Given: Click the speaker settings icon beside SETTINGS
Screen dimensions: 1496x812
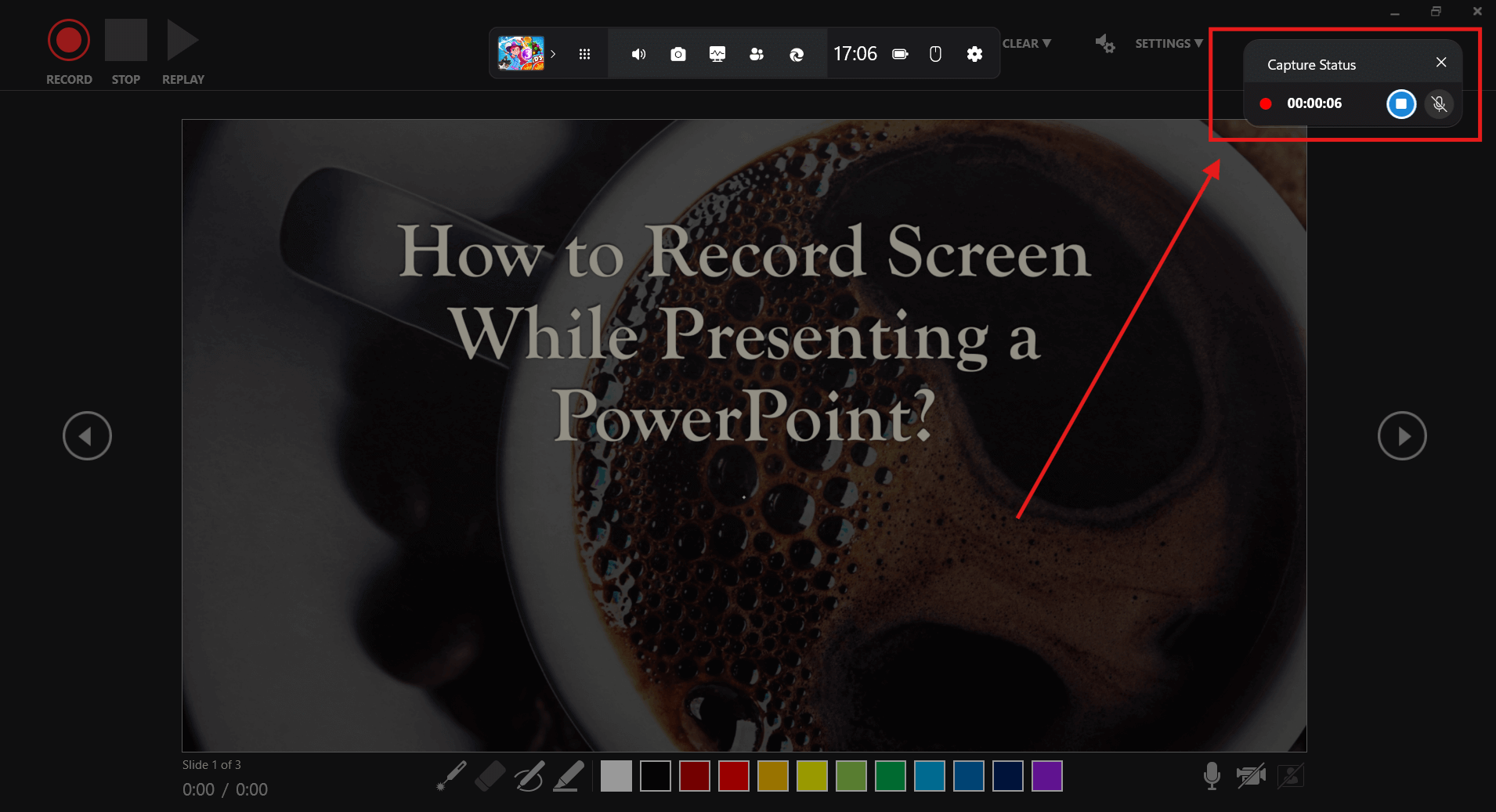Looking at the screenshot, I should pyautogui.click(x=1105, y=44).
